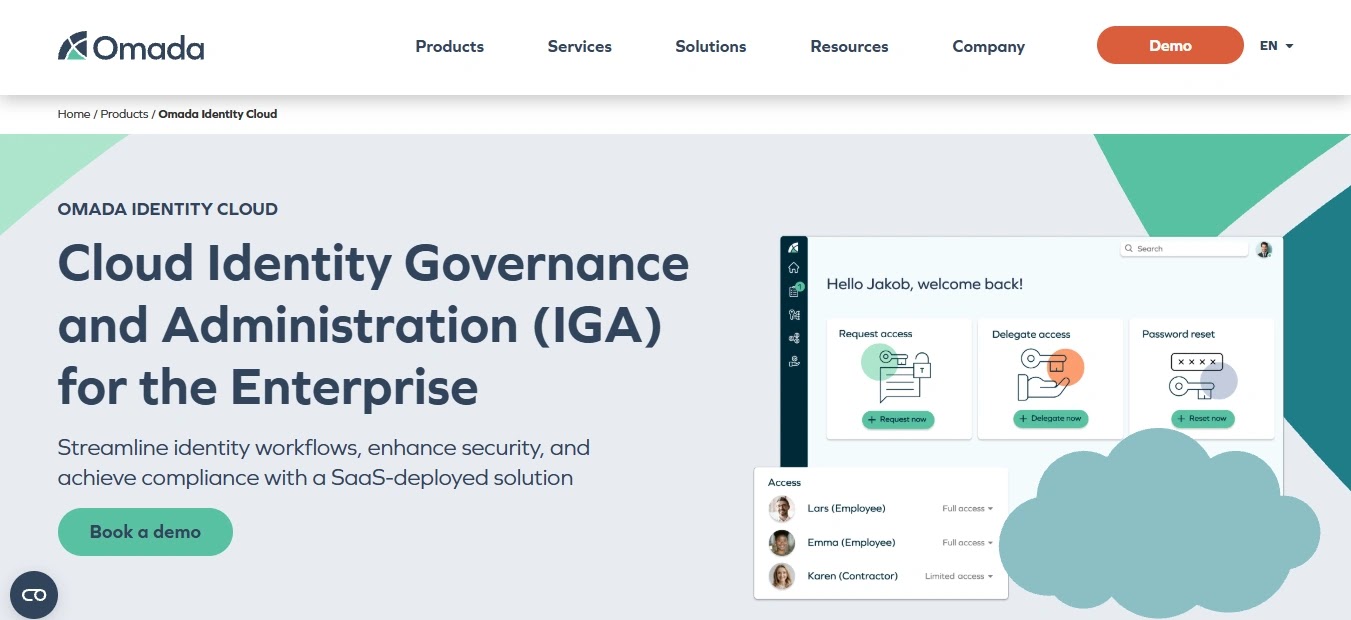Click the "Access" panel heading

coord(784,483)
